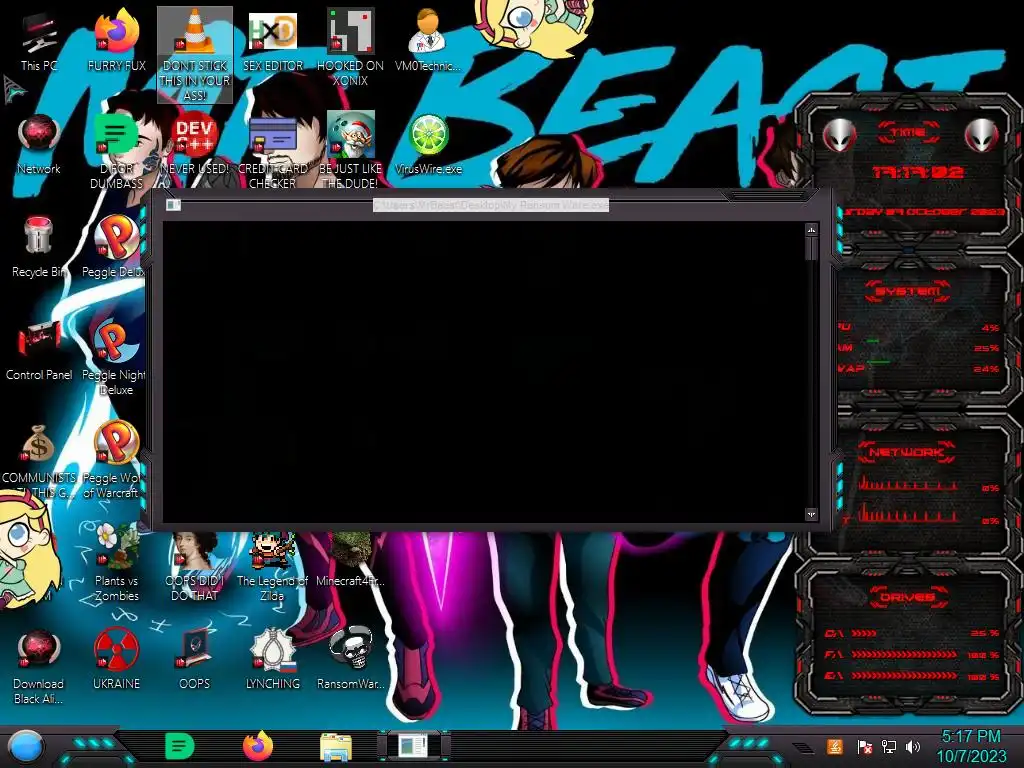Click the widget's digital clock readout
The image size is (1024, 768).
click(x=918, y=172)
